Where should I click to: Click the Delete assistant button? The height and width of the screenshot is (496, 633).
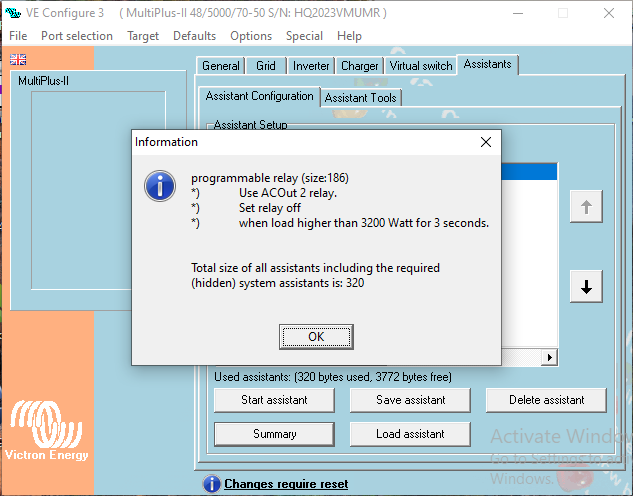click(546, 400)
